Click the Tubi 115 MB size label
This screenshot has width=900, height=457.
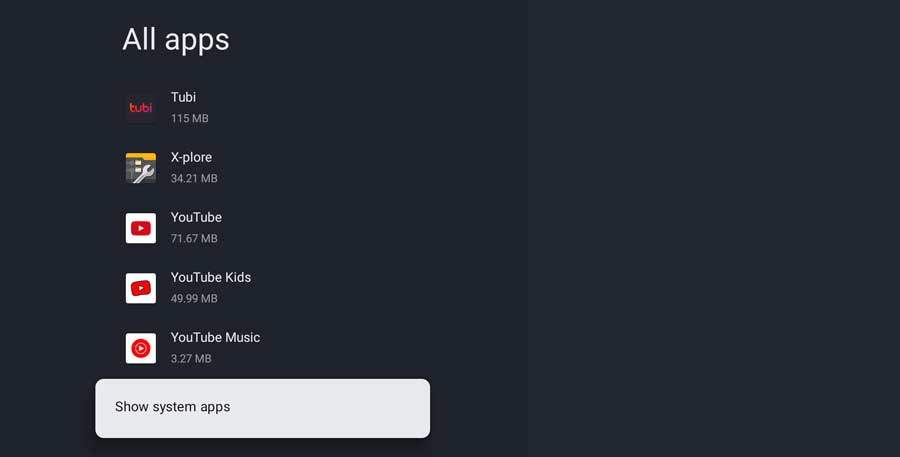pos(189,118)
